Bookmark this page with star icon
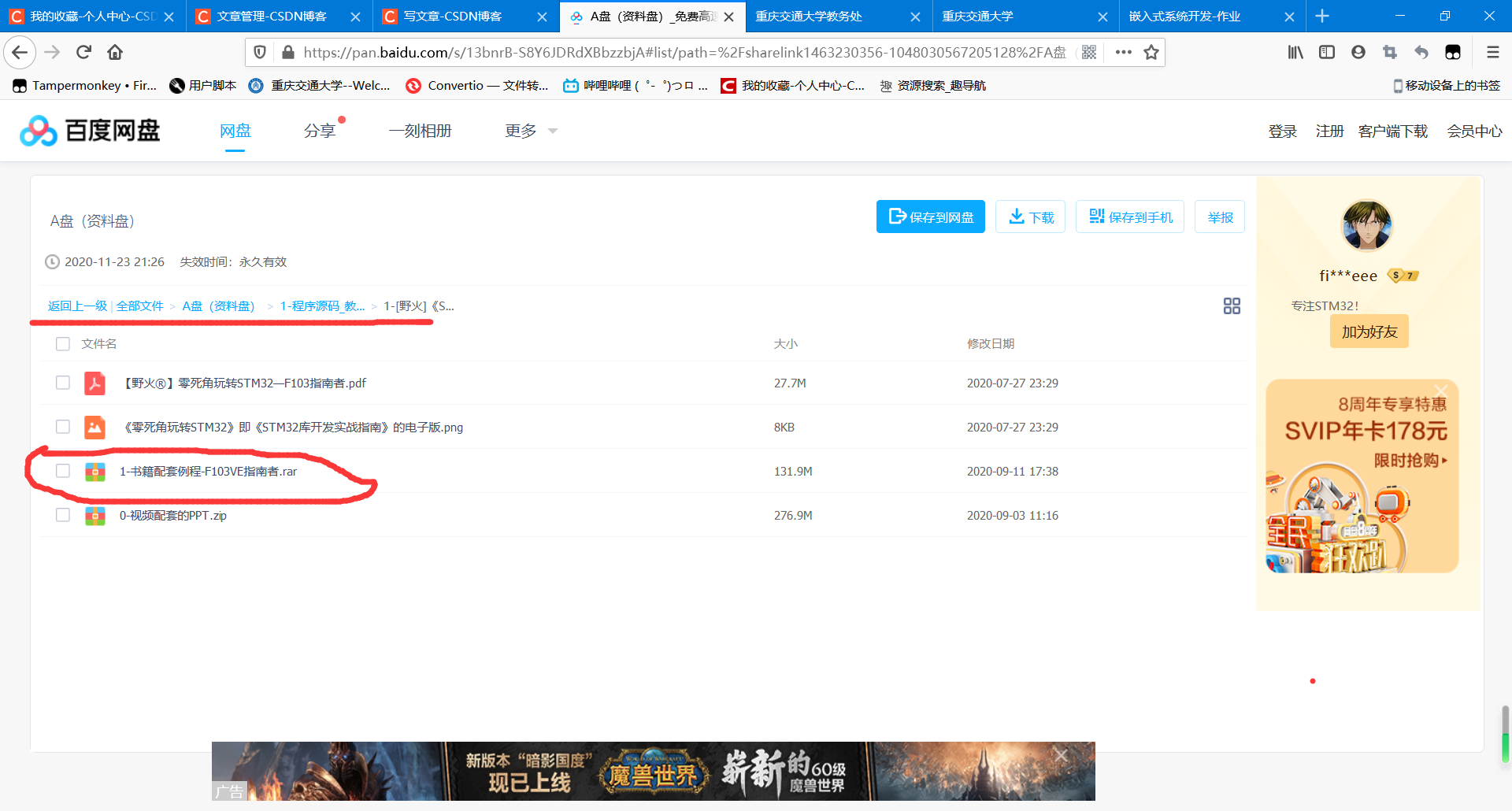This screenshot has width=1512, height=811. (x=1151, y=52)
